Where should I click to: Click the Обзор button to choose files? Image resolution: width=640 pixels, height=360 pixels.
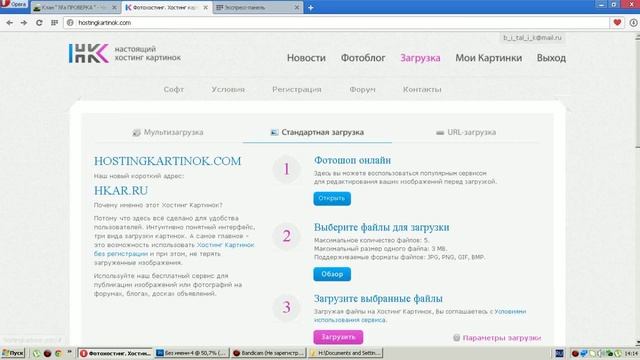(332, 274)
